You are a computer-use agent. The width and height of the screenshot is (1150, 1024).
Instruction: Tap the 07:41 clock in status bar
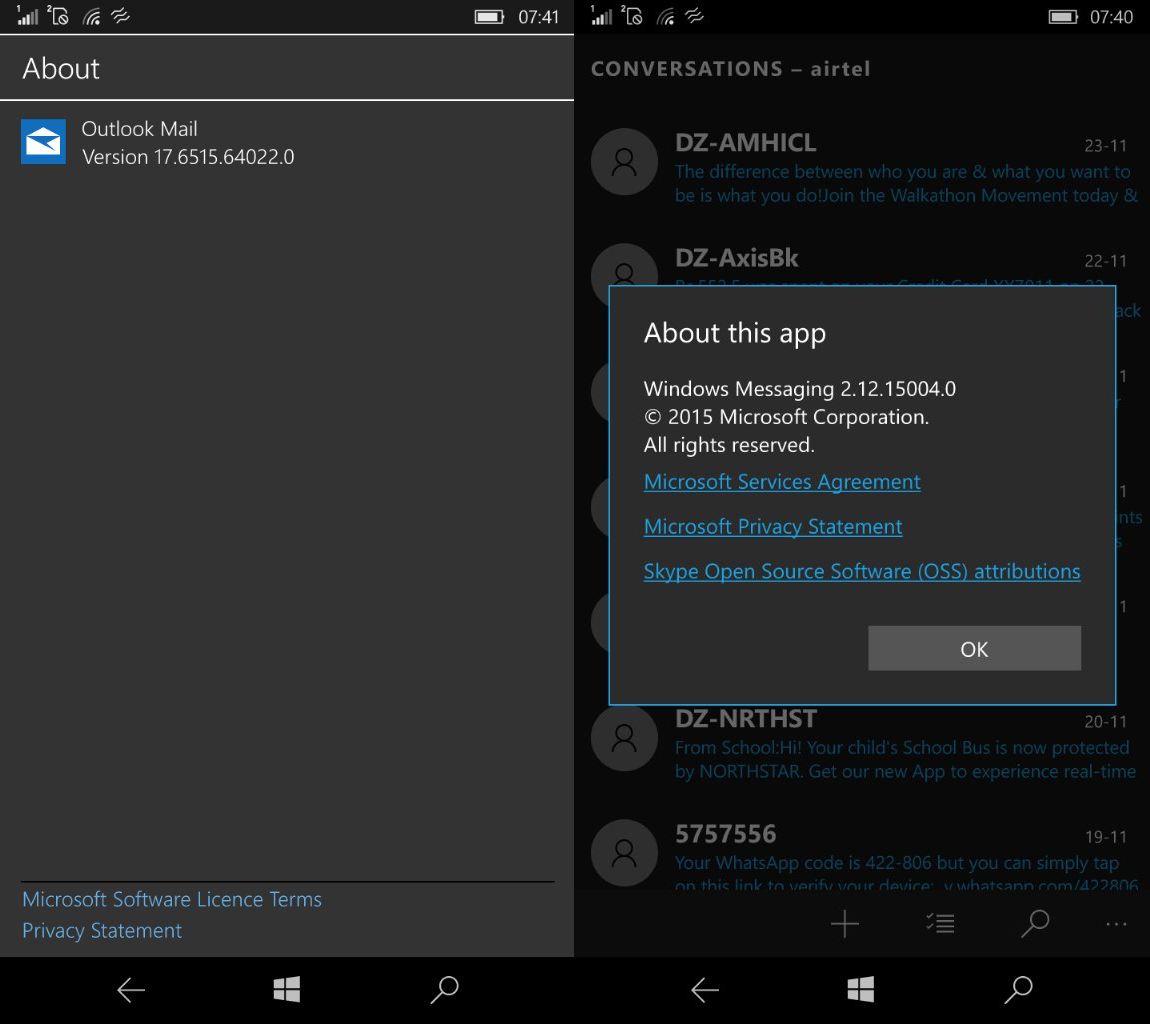(538, 17)
